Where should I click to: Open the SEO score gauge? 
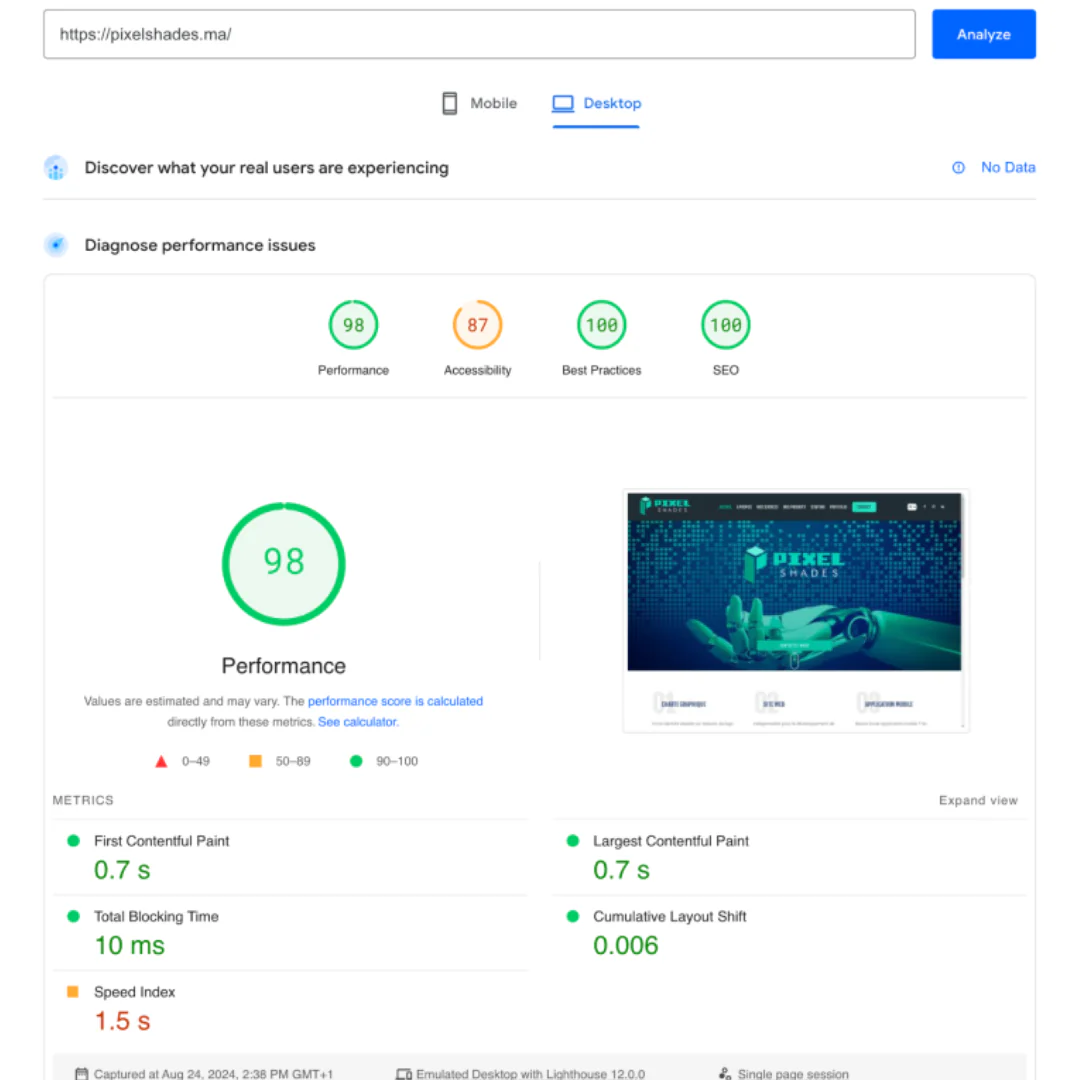(x=725, y=325)
